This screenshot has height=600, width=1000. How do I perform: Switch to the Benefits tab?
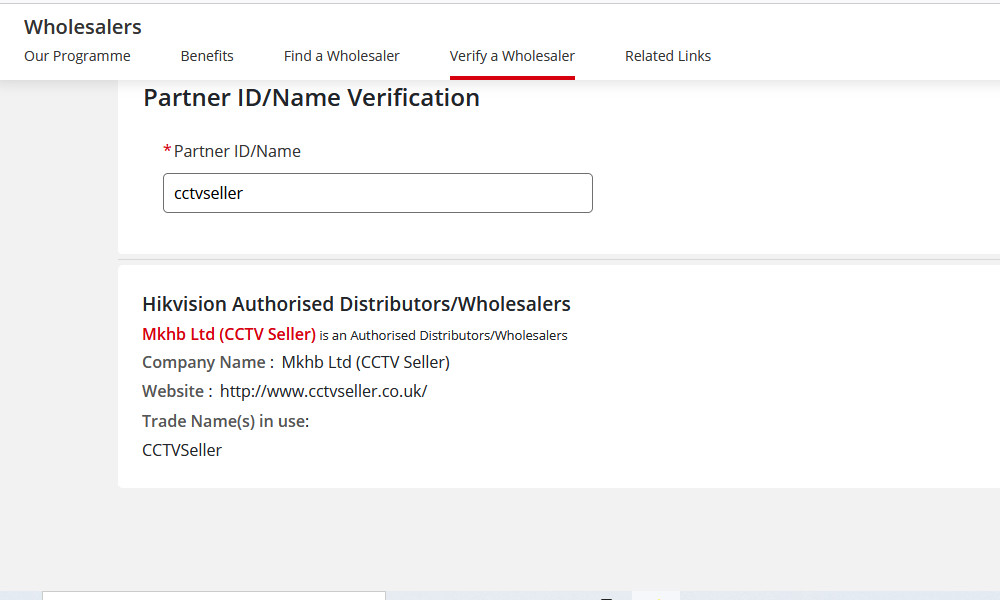click(x=207, y=56)
